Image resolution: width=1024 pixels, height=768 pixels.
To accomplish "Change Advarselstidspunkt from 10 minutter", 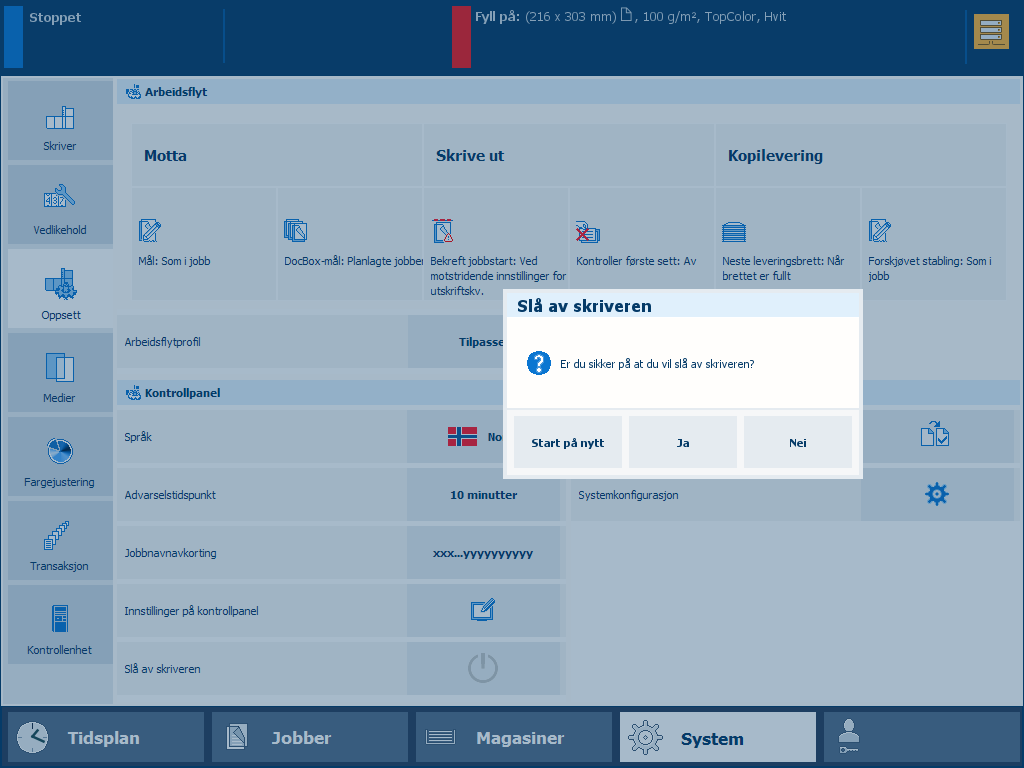I will (483, 494).
